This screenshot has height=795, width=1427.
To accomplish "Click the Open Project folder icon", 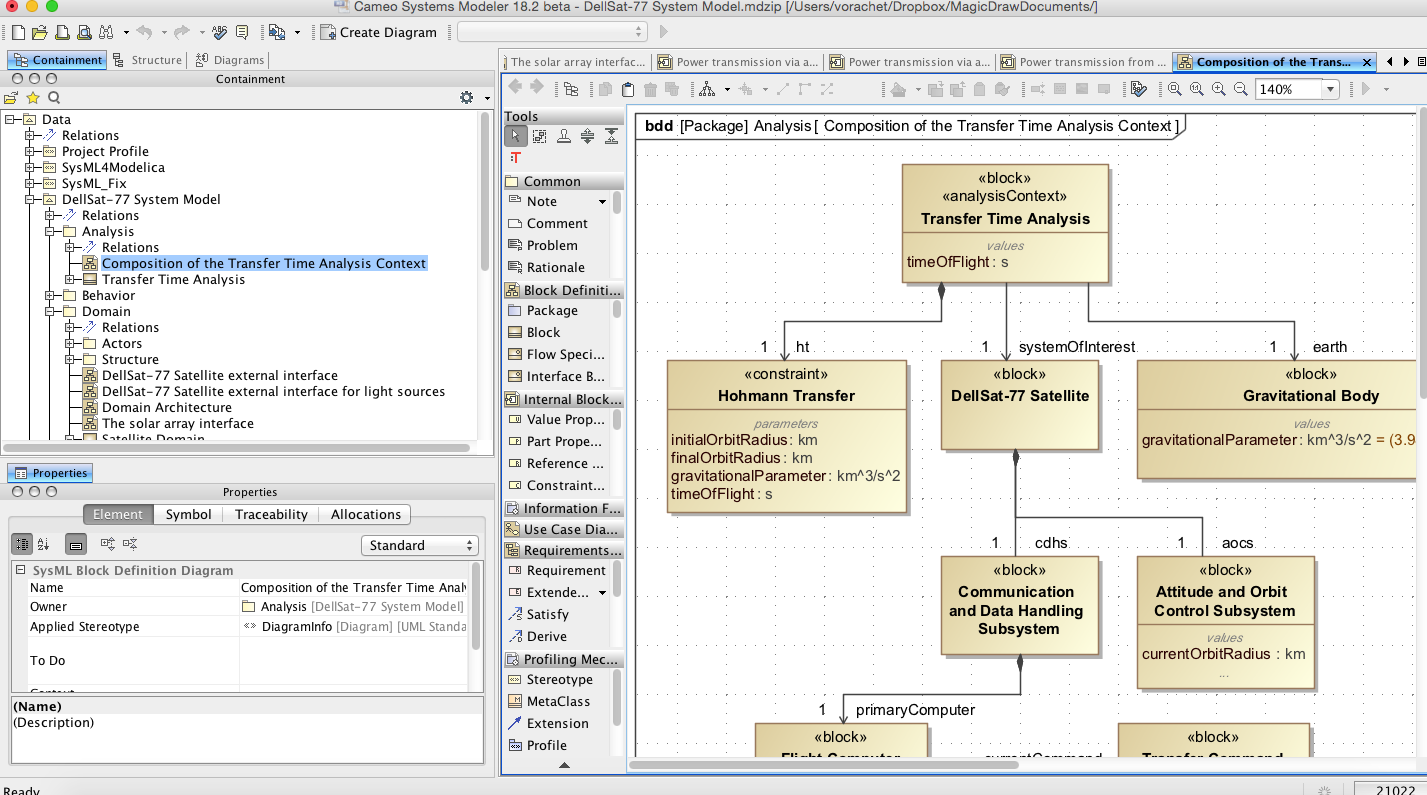I will point(40,32).
